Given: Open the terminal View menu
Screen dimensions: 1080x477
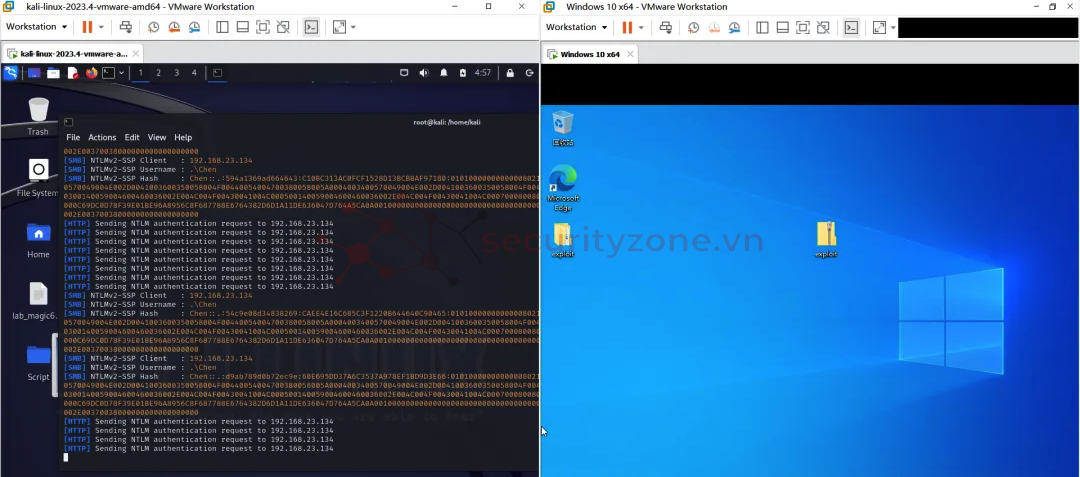Looking at the screenshot, I should [157, 138].
